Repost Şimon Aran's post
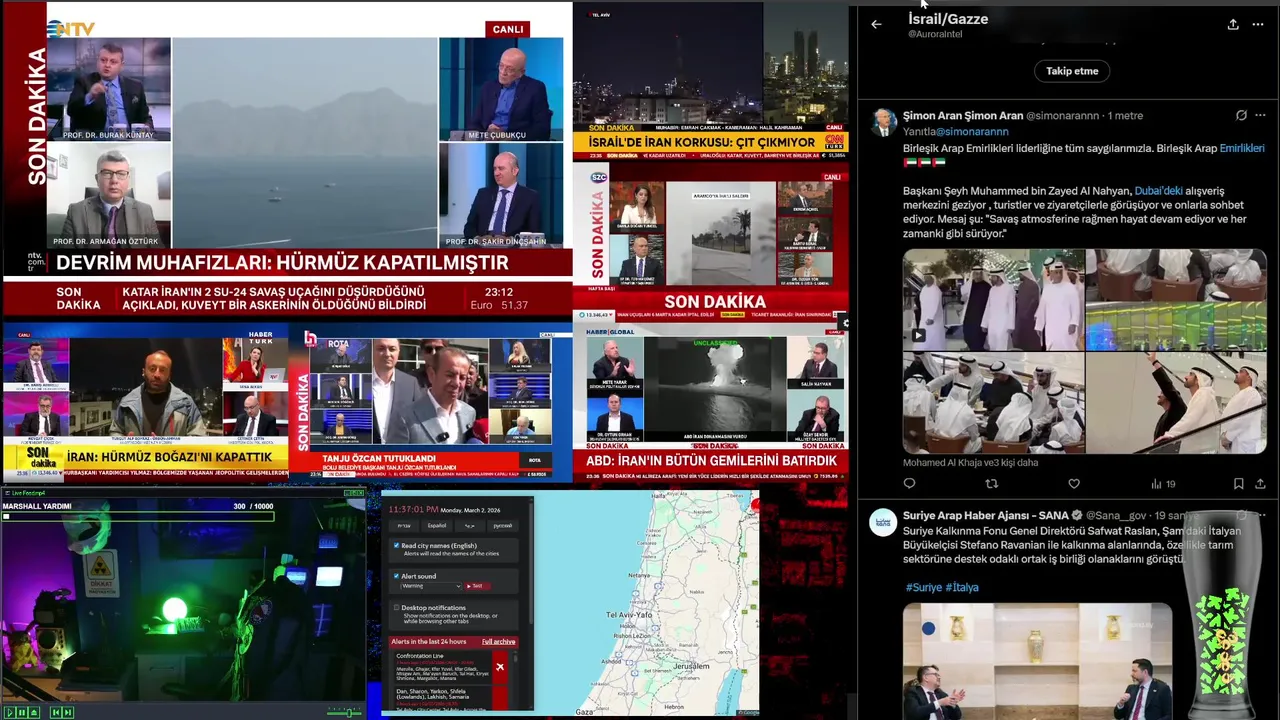Image resolution: width=1280 pixels, height=720 pixels. pos(991,484)
